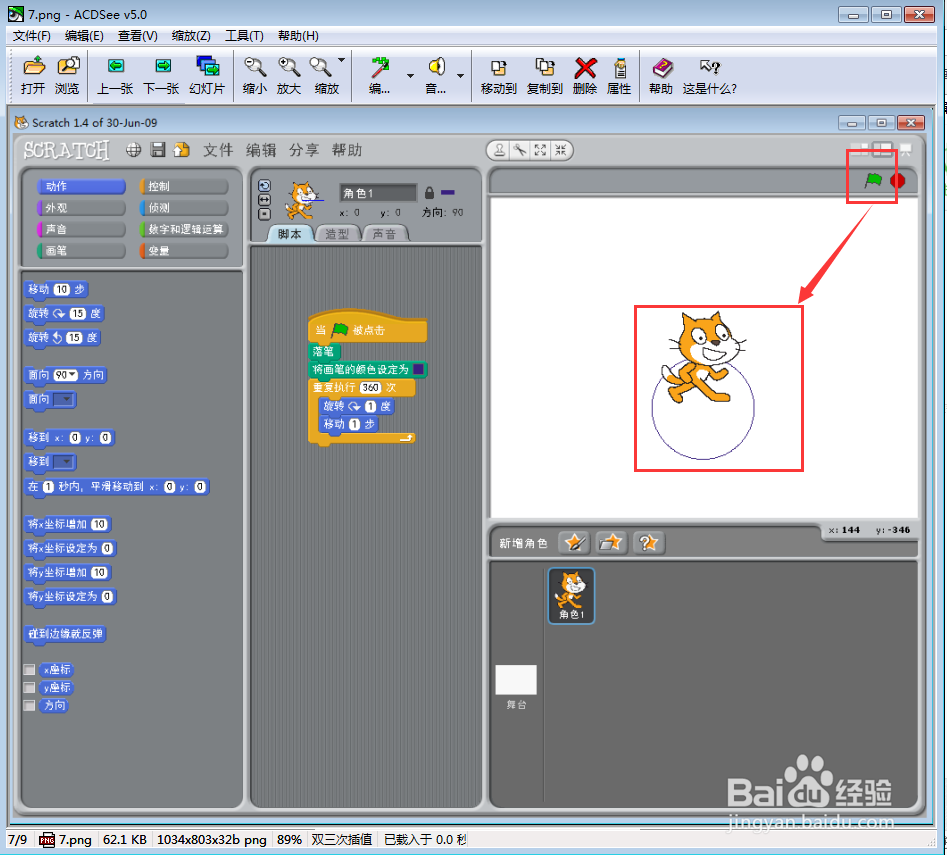Select the don't-rotate style button
The height and width of the screenshot is (855, 947).
click(x=264, y=214)
